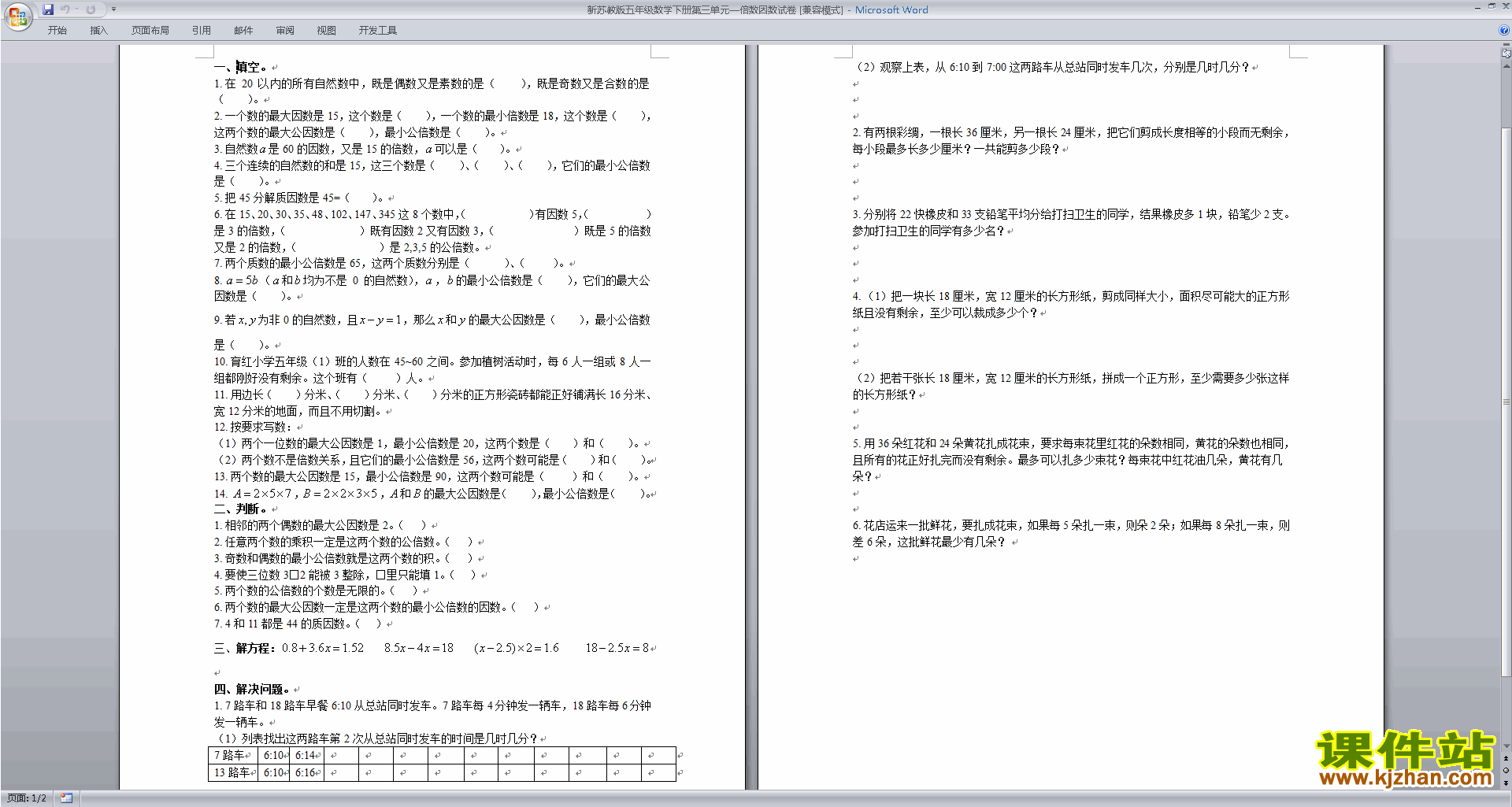Click the equation 8.5x−4x=18
Viewport: 1512px width, 807px height.
tap(419, 648)
